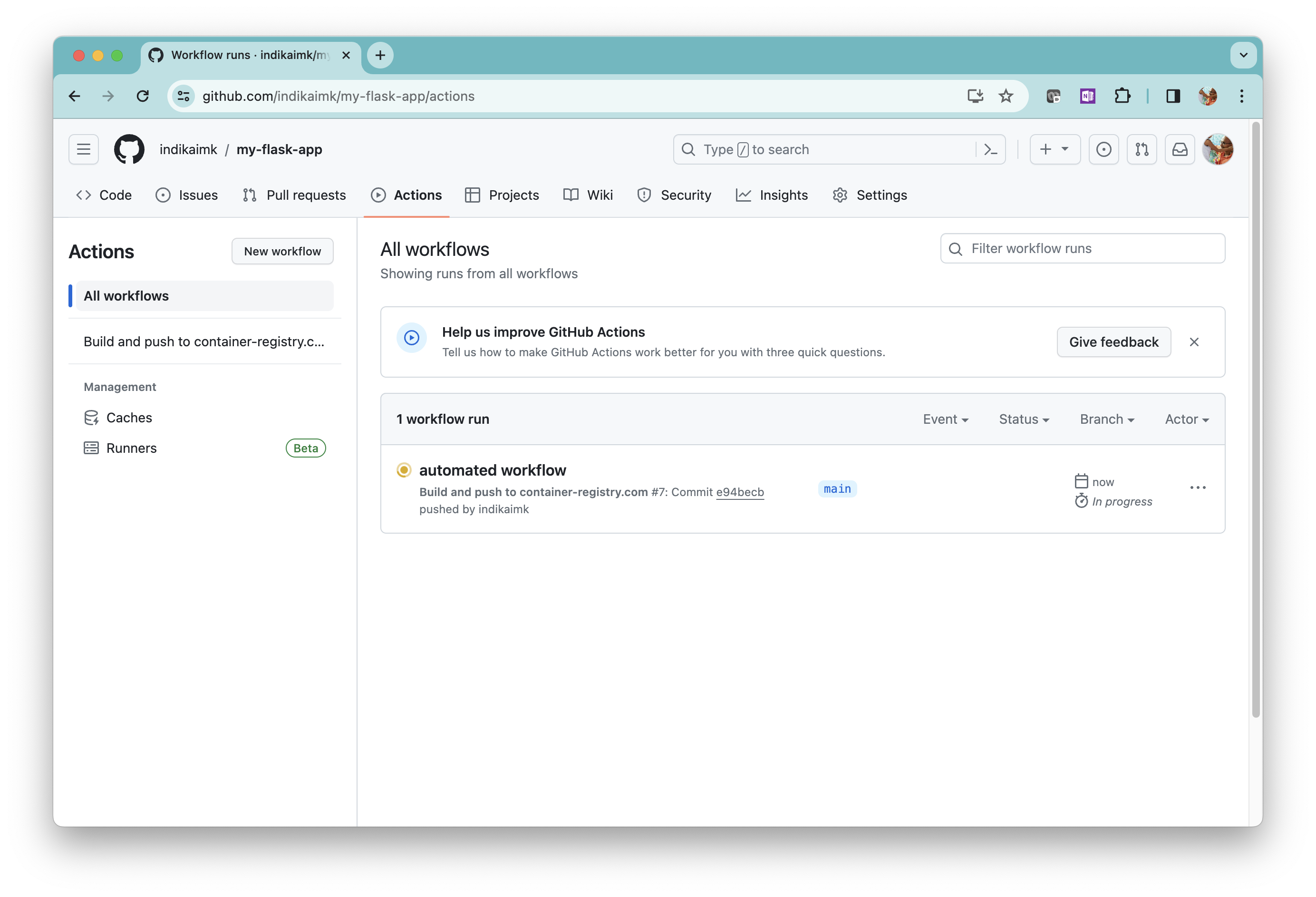Open the Chrome three-dot menu

click(1242, 97)
